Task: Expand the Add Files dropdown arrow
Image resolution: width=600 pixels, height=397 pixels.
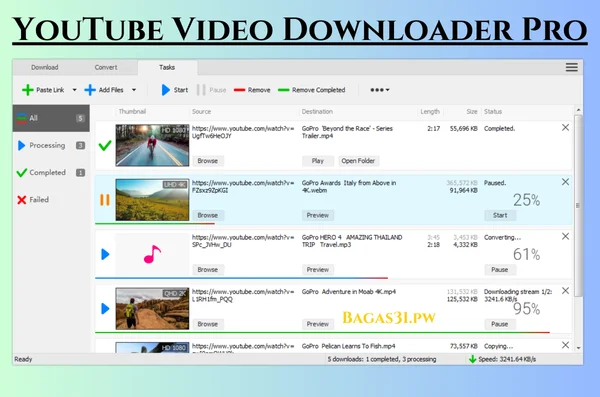Action: click(x=134, y=90)
